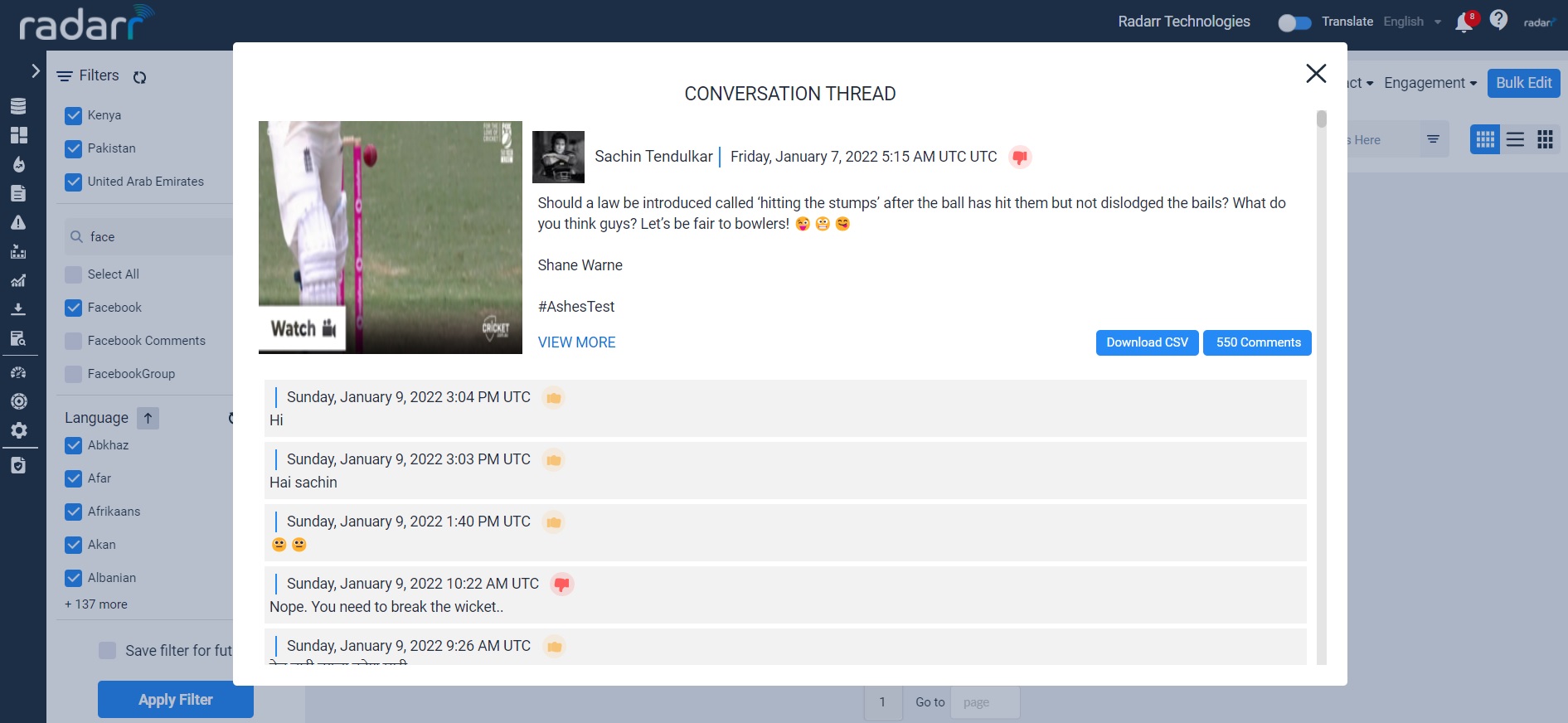
Task: Click the cricket video thumbnail with Watch label
Action: click(x=391, y=237)
